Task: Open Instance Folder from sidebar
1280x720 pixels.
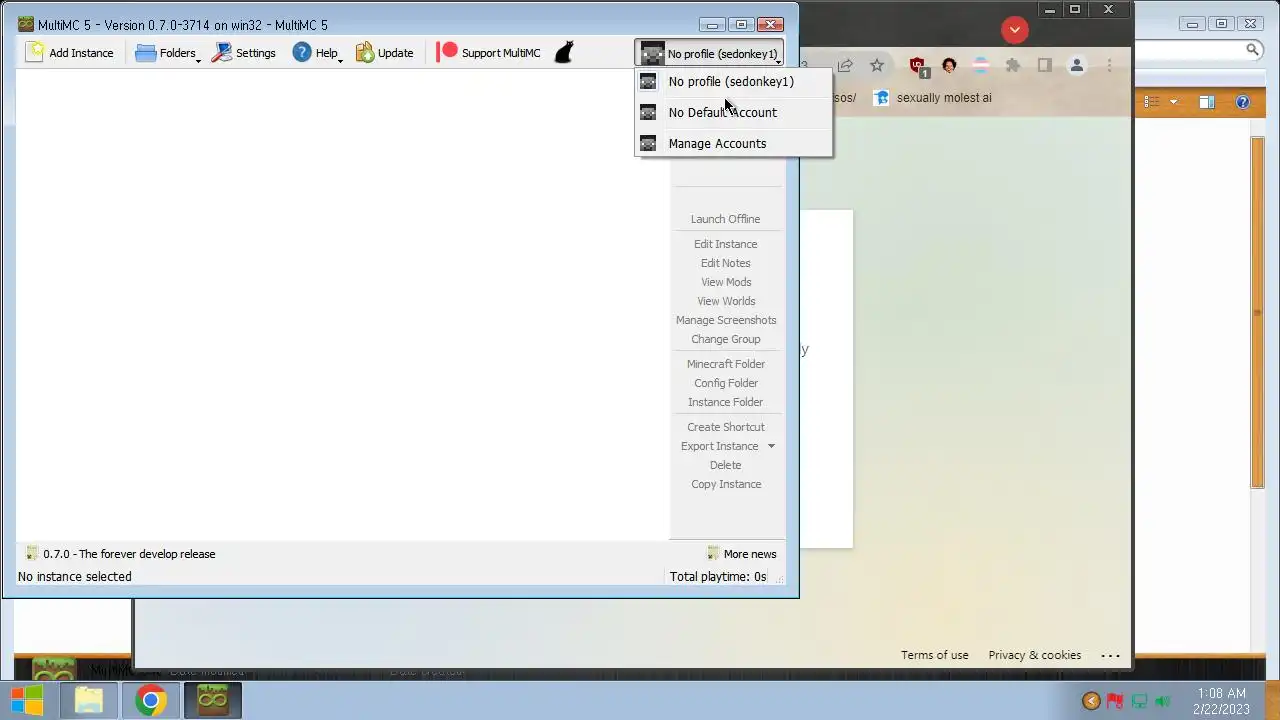Action: (x=725, y=402)
